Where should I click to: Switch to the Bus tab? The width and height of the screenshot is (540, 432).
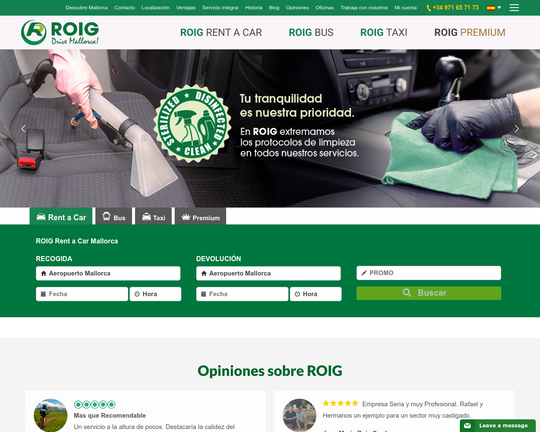[114, 216]
